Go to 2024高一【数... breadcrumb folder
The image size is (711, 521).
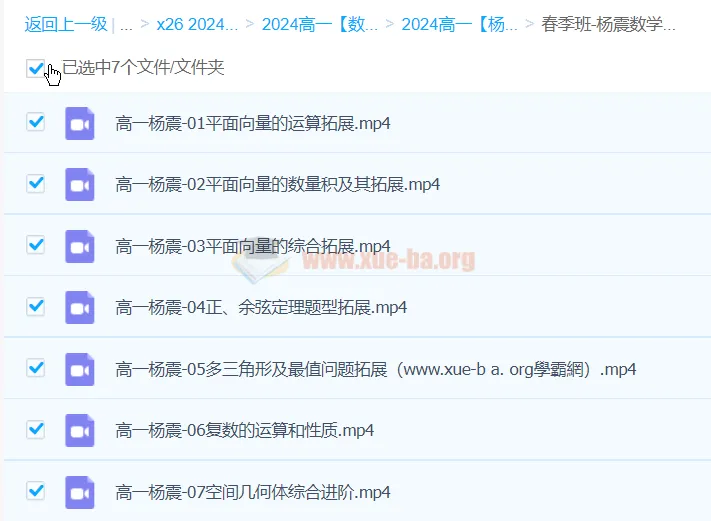point(320,25)
